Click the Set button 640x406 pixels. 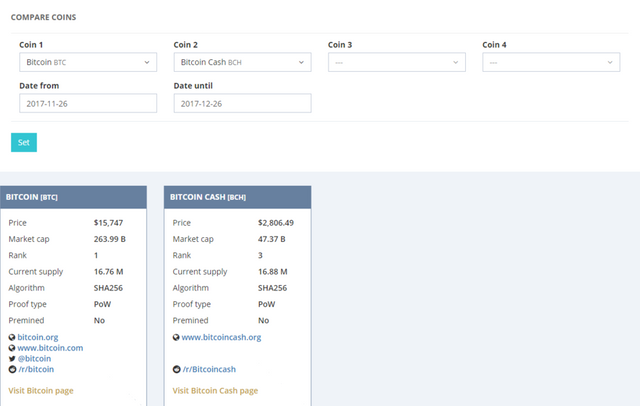tap(24, 142)
